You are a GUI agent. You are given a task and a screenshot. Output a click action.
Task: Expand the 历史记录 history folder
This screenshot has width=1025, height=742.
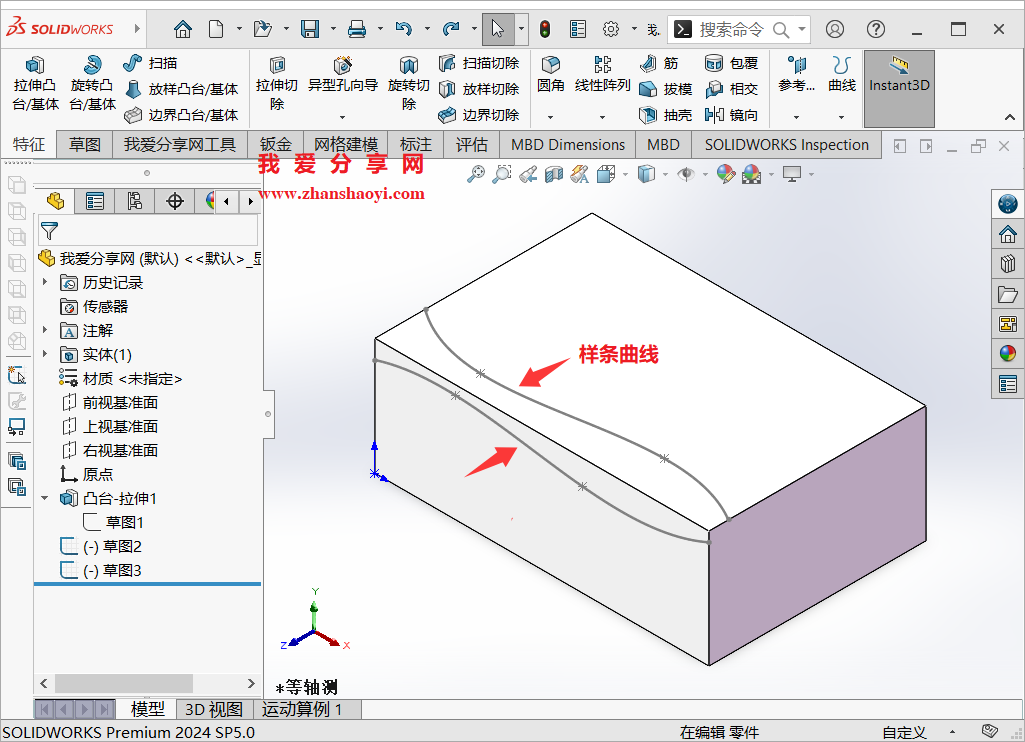pos(45,282)
